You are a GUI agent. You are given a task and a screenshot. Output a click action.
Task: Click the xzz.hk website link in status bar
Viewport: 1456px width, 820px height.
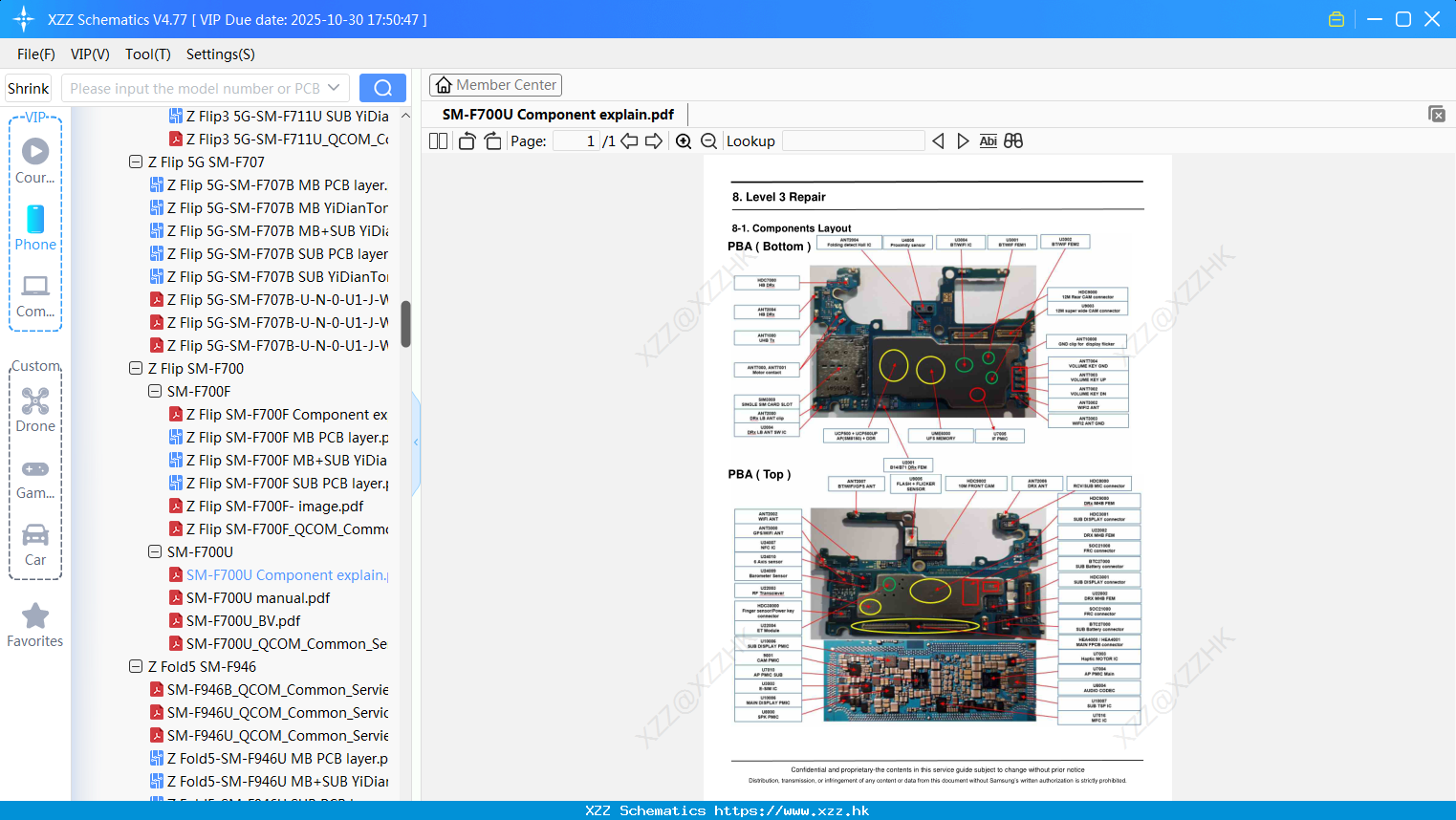[792, 810]
